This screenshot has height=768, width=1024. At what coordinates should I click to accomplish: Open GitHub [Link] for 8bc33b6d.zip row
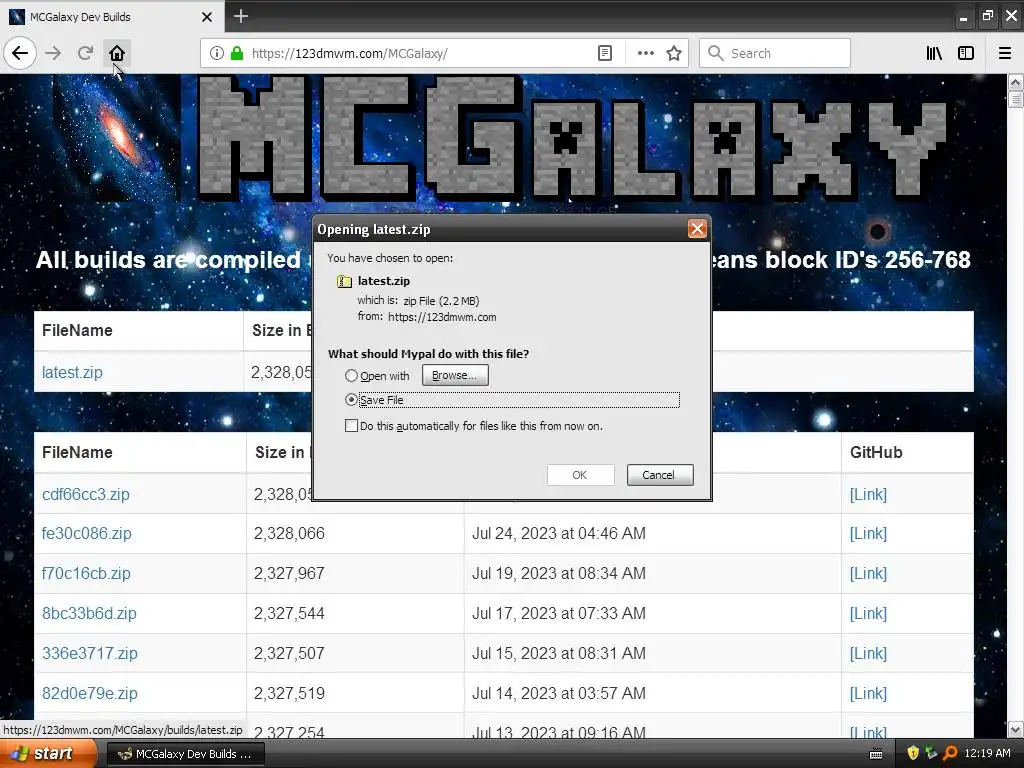(868, 613)
